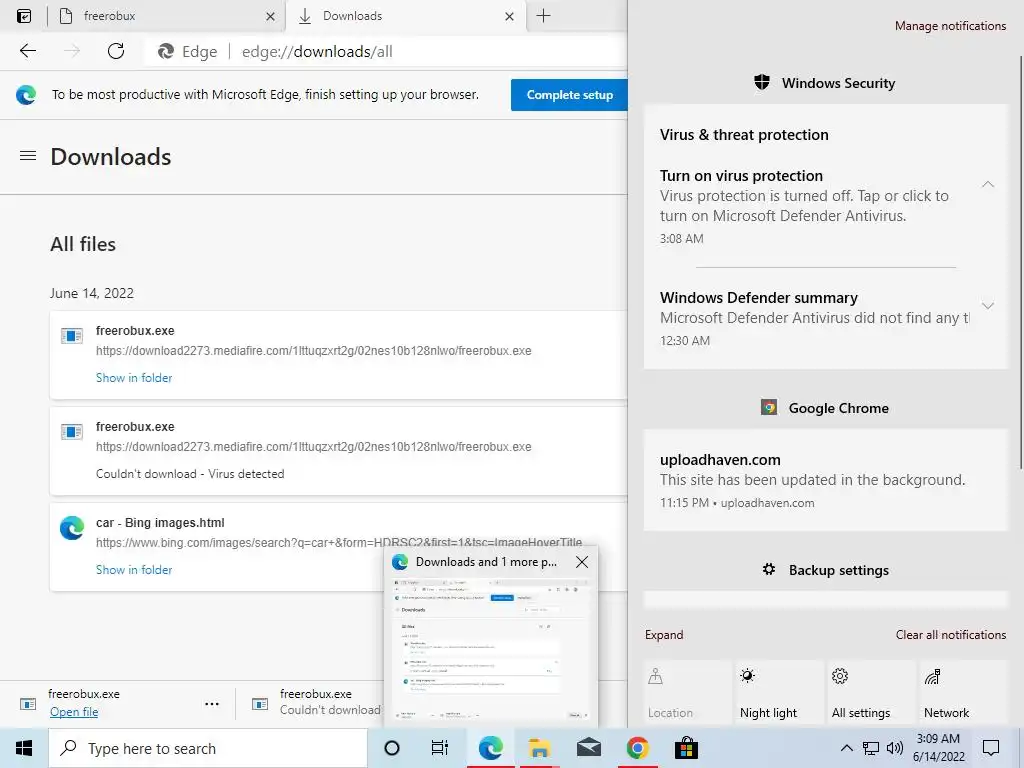The height and width of the screenshot is (768, 1024).
Task: Launch Google Chrome from the taskbar
Action: (637, 748)
